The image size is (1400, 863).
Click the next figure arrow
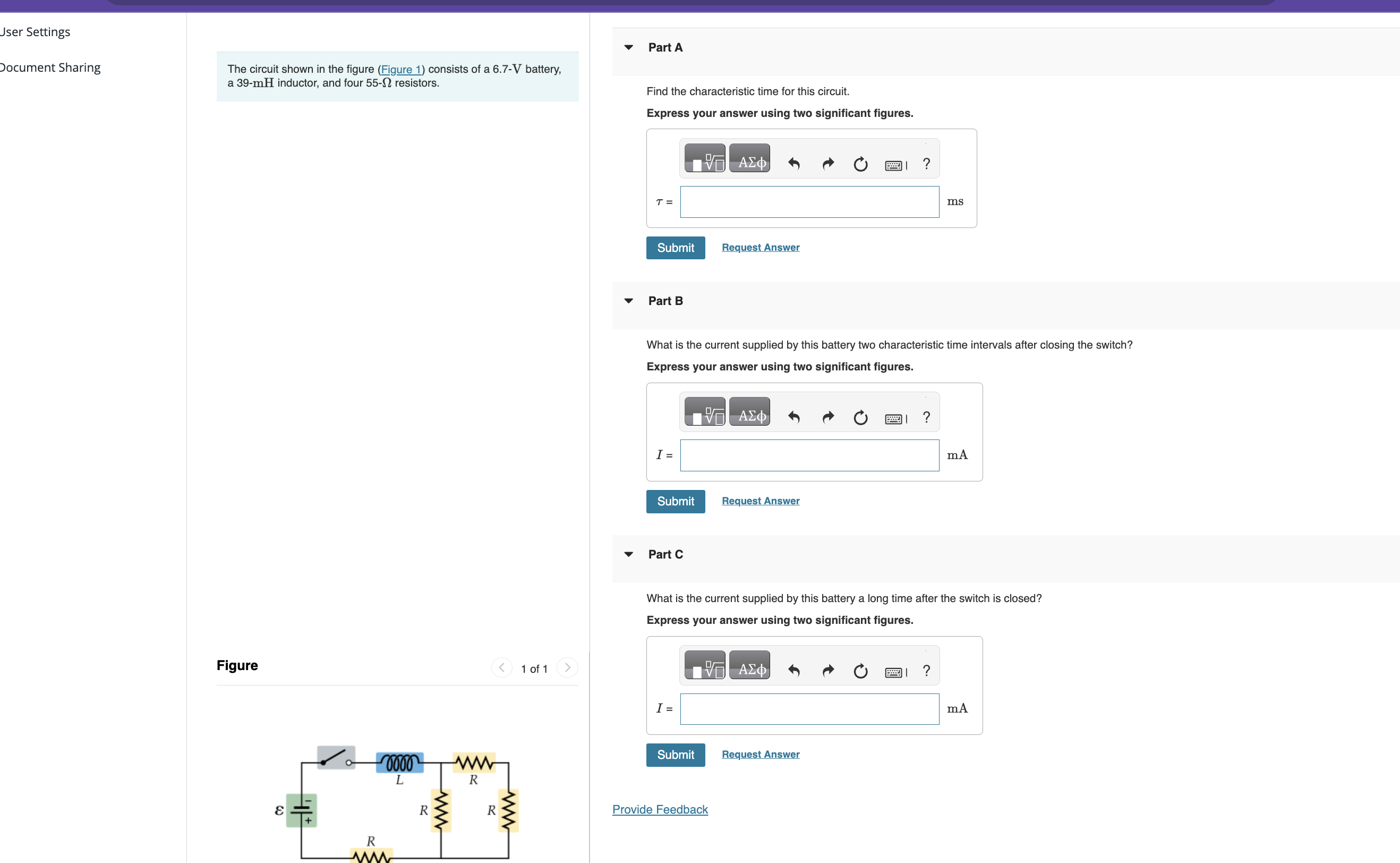click(x=567, y=667)
